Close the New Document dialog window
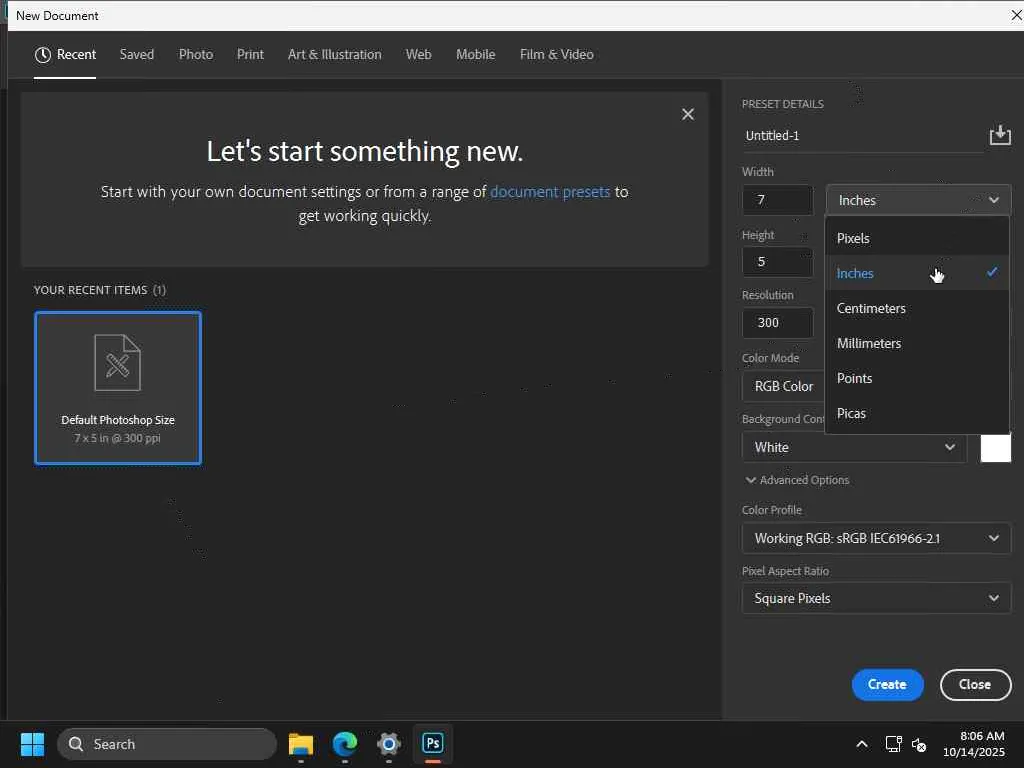The width and height of the screenshot is (1024, 768). pos(1016,15)
